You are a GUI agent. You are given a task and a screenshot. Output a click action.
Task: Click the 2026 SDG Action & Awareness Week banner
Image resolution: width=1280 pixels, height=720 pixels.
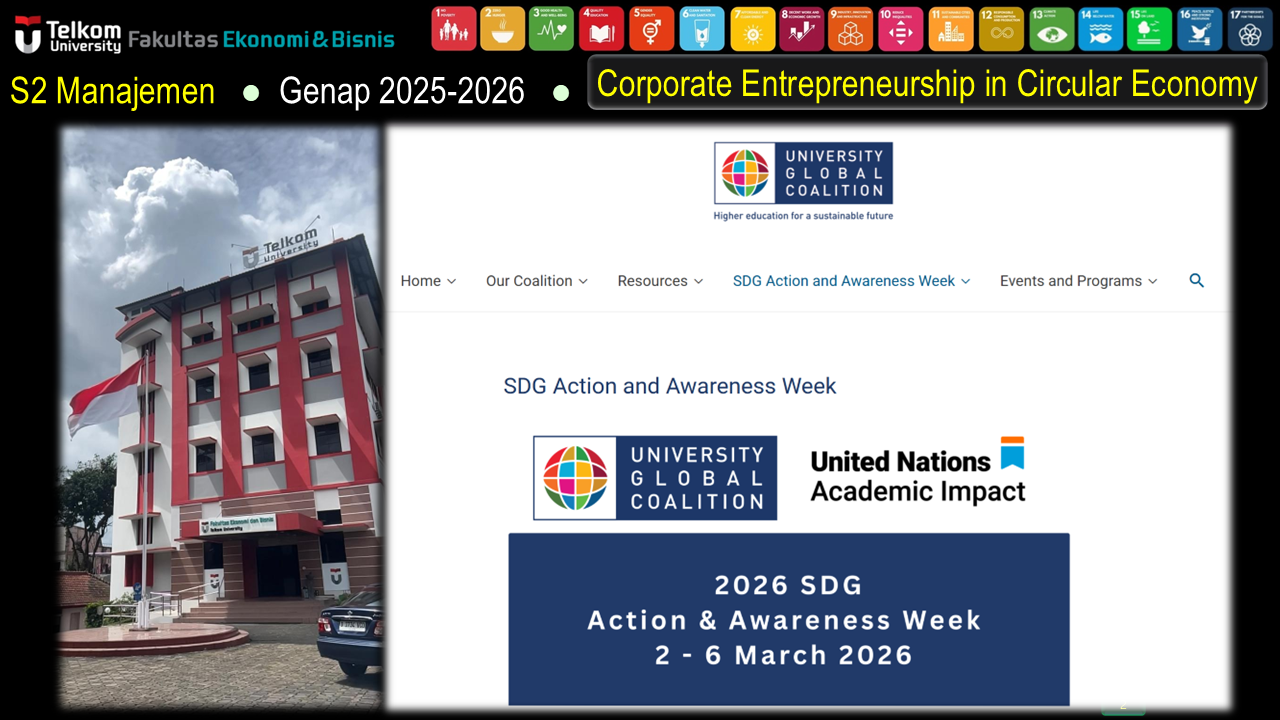point(788,619)
